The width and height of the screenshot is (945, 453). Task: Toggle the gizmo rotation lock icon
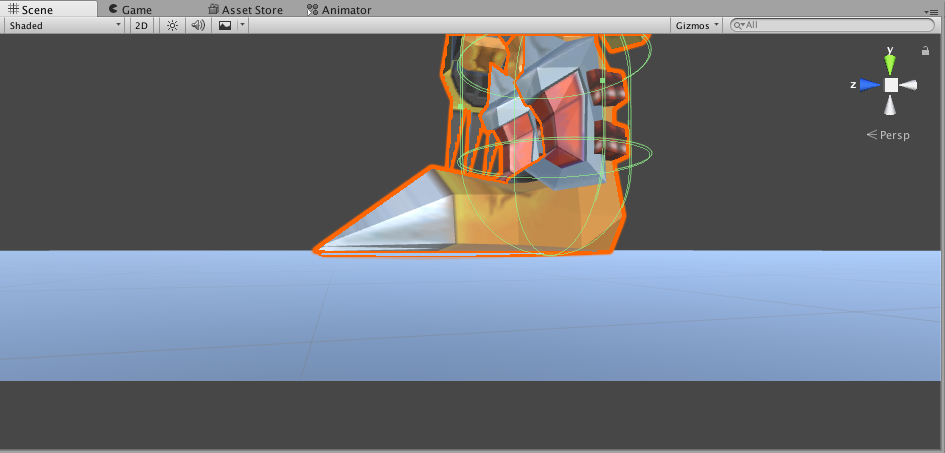click(x=925, y=51)
